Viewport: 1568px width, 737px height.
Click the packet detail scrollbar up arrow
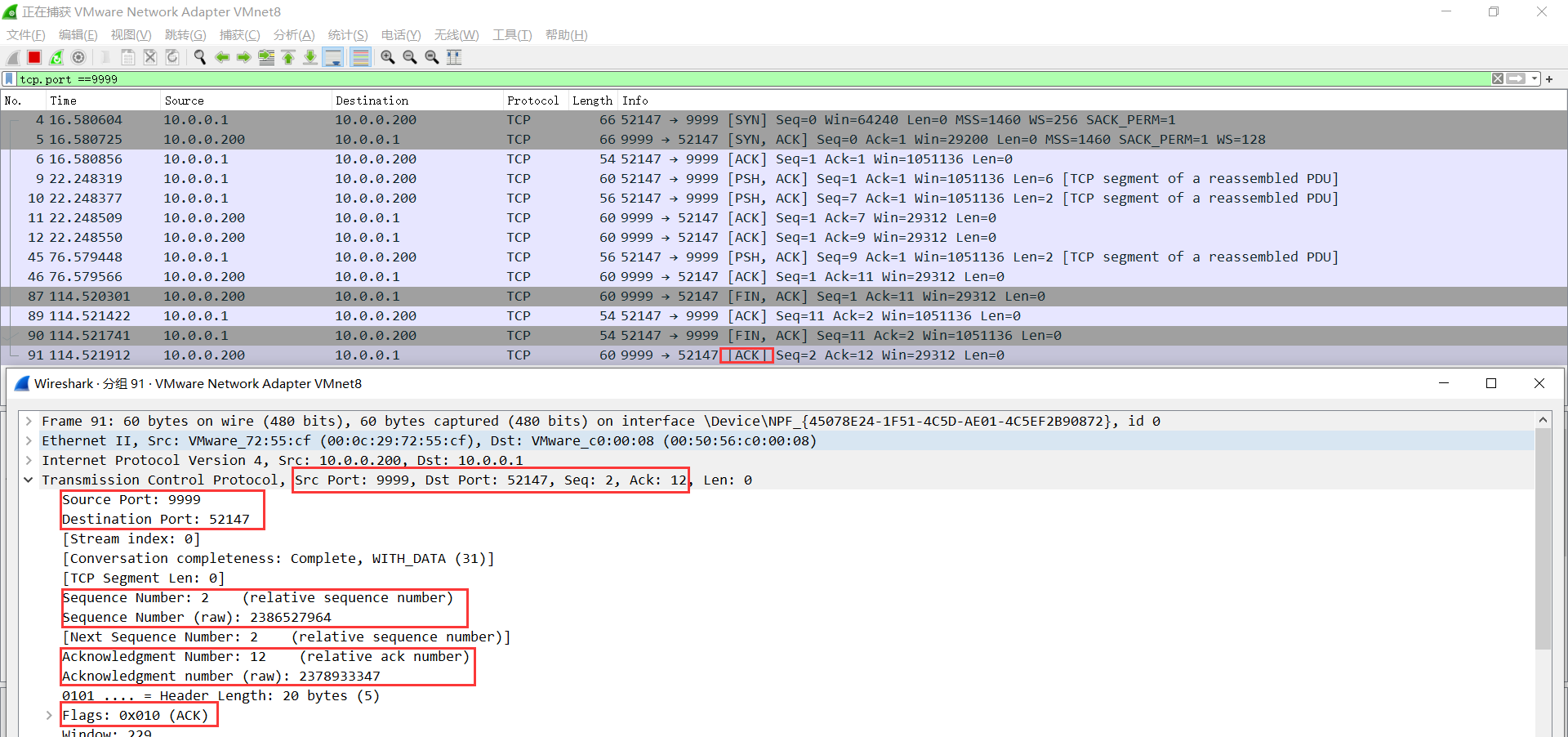click(x=1543, y=420)
